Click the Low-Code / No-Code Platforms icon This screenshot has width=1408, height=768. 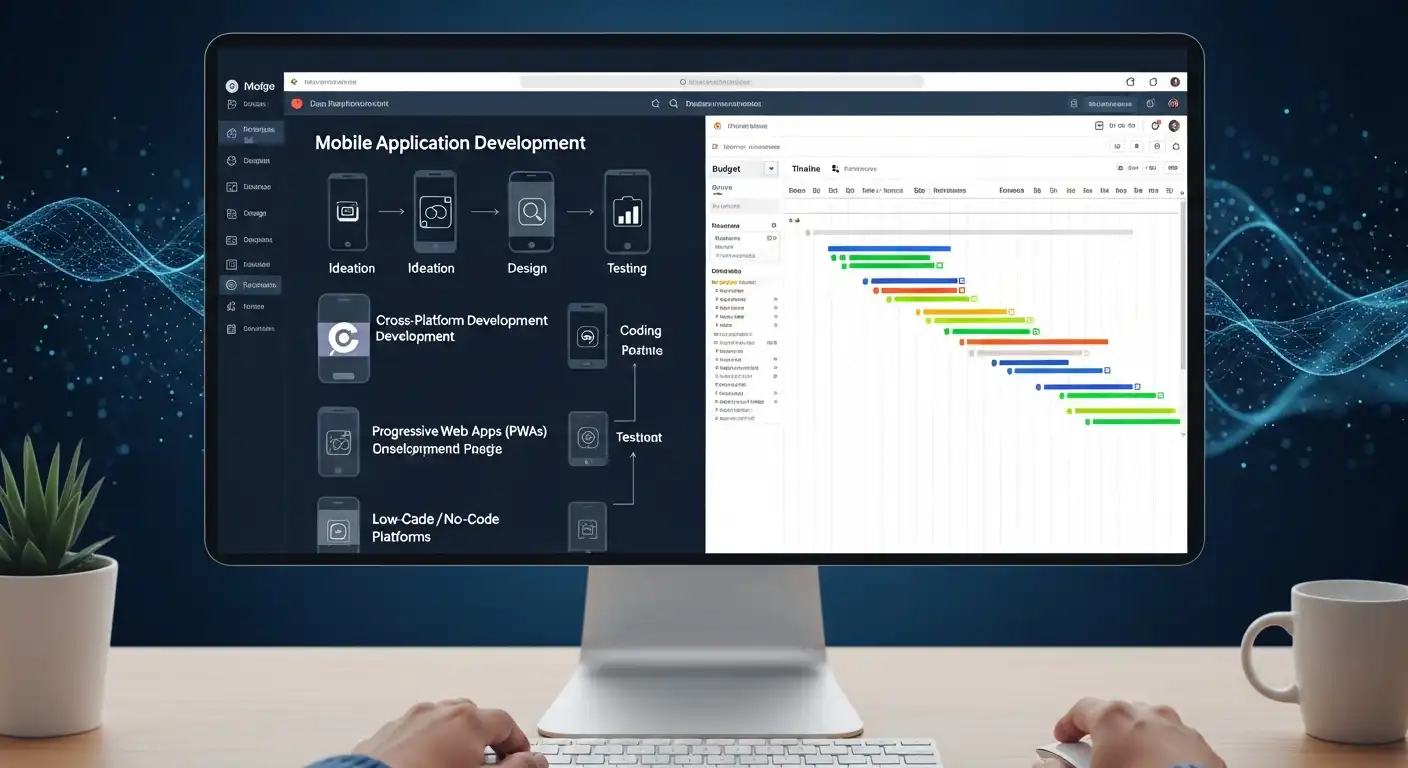point(338,528)
